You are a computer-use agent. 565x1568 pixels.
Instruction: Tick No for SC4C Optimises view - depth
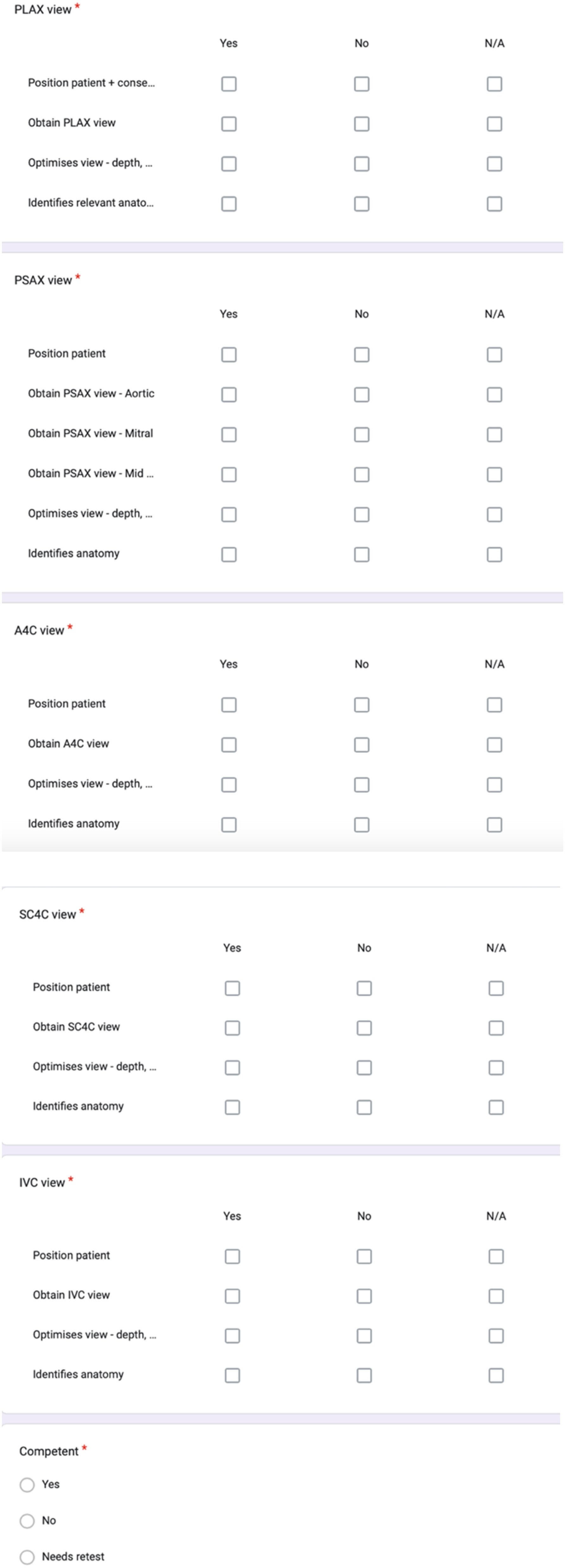tap(364, 1067)
